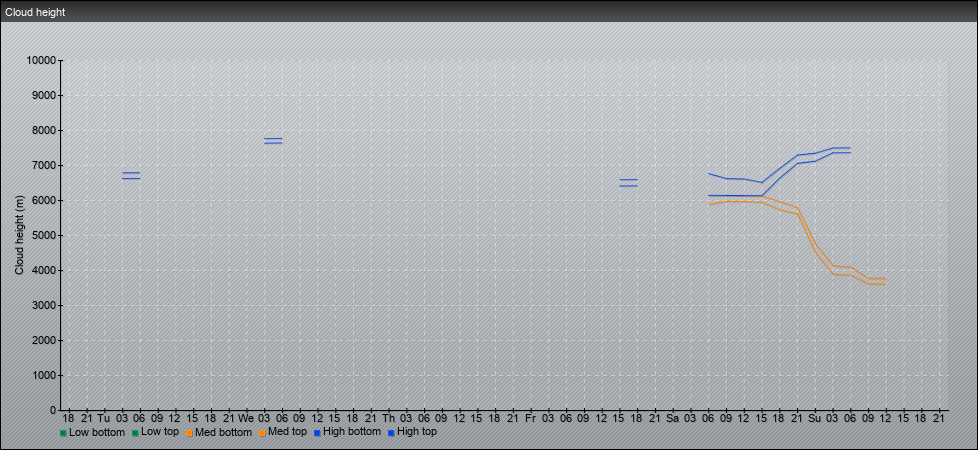This screenshot has height=450, width=978.
Task: Click the 6000 y-axis label
Action: (x=44, y=200)
